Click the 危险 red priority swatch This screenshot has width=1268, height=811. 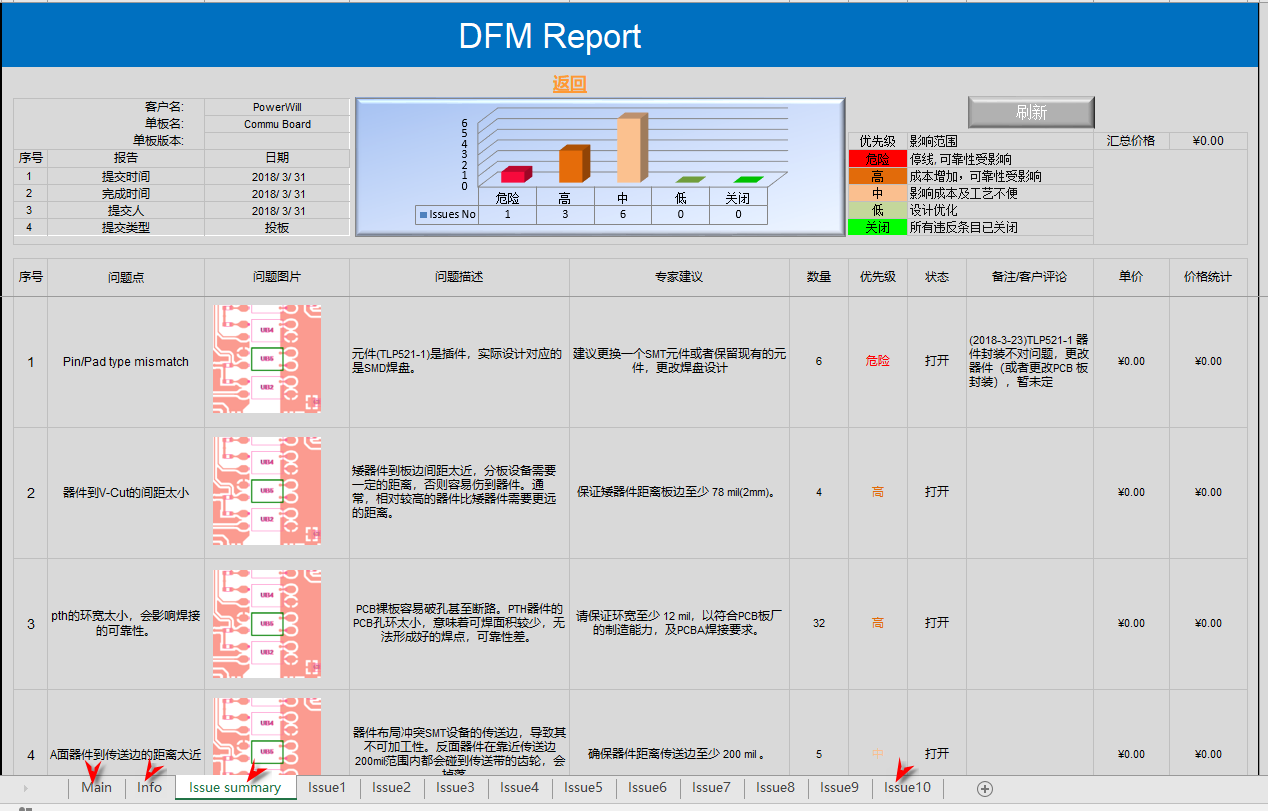[878, 158]
